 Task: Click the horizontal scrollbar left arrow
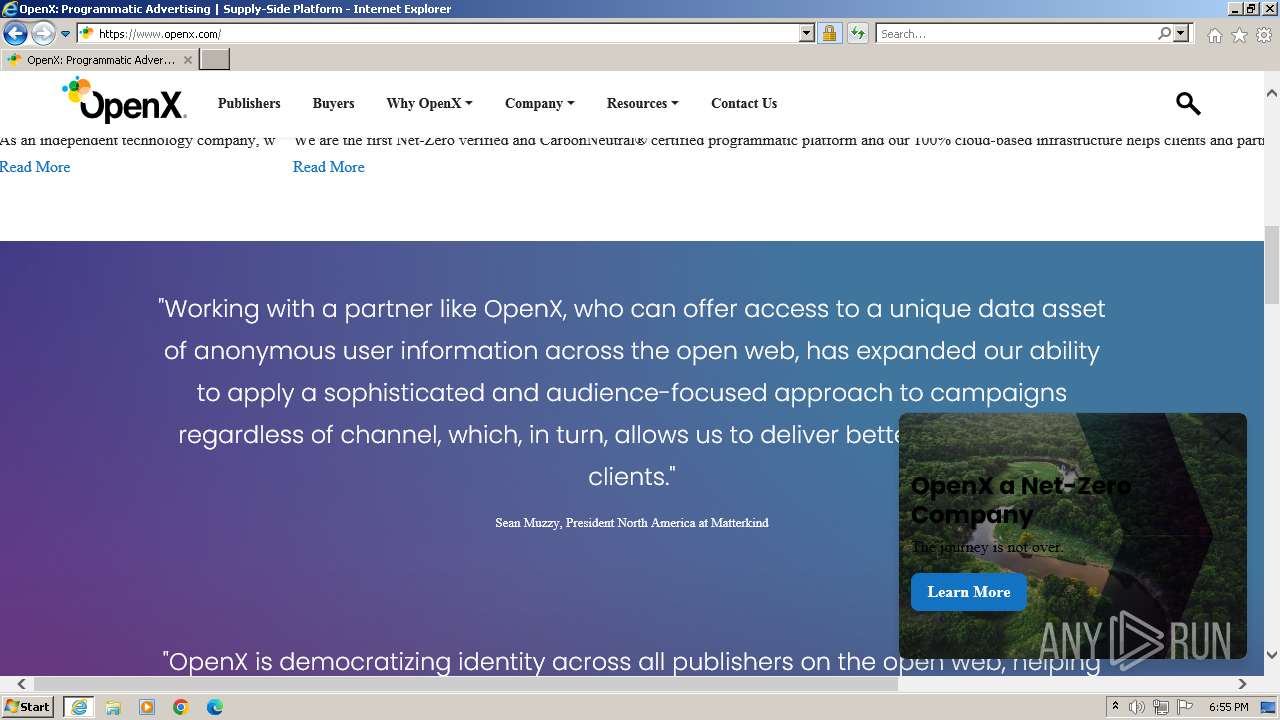click(21, 684)
